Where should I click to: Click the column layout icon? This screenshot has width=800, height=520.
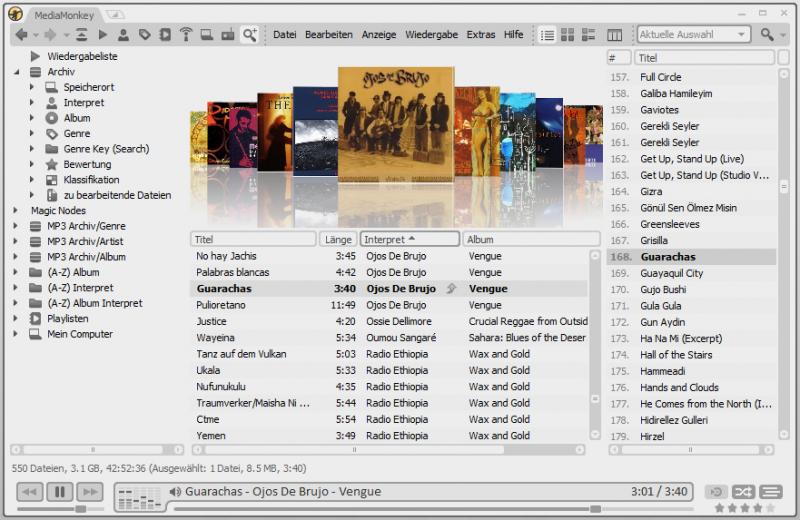click(x=614, y=35)
